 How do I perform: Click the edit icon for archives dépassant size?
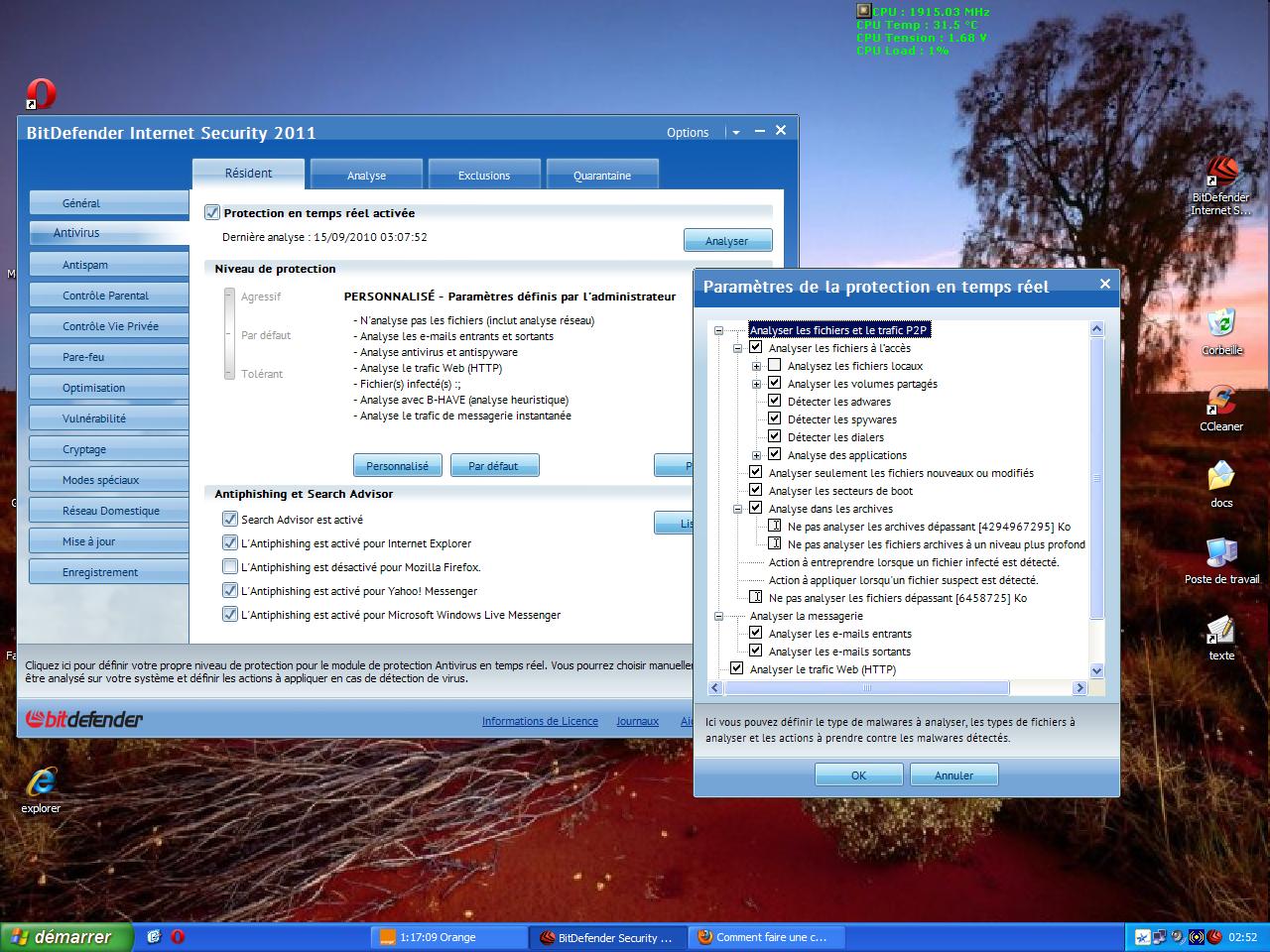775,527
